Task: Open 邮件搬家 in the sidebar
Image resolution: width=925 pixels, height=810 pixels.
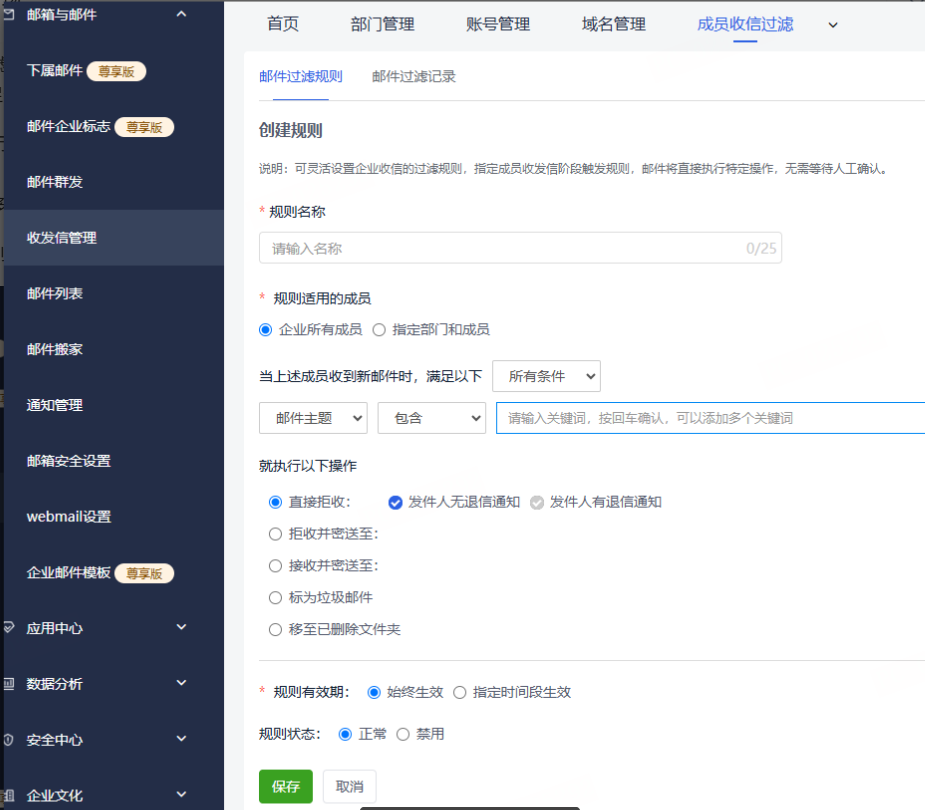Action: pos(54,349)
